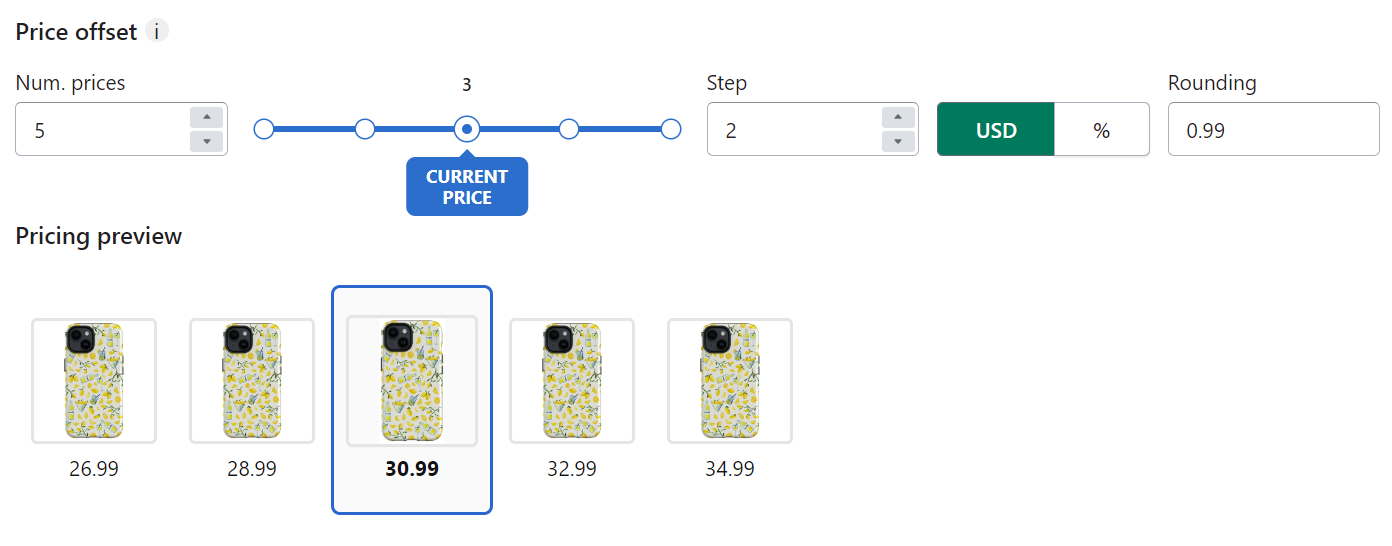This screenshot has height=546, width=1392.
Task: Open the 28.99 phone case thumbnail
Action: coord(252,381)
